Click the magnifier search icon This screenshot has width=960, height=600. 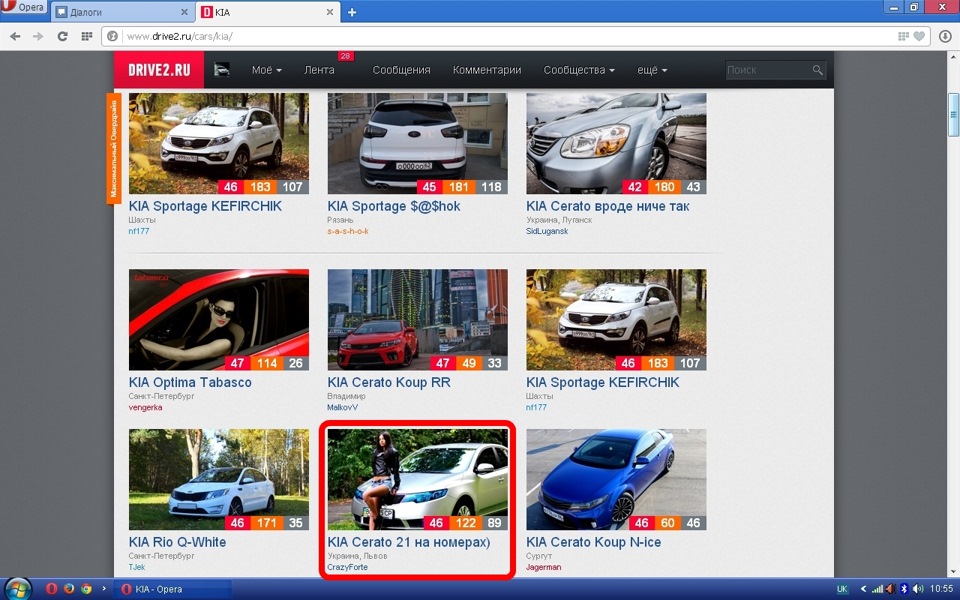[x=817, y=70]
